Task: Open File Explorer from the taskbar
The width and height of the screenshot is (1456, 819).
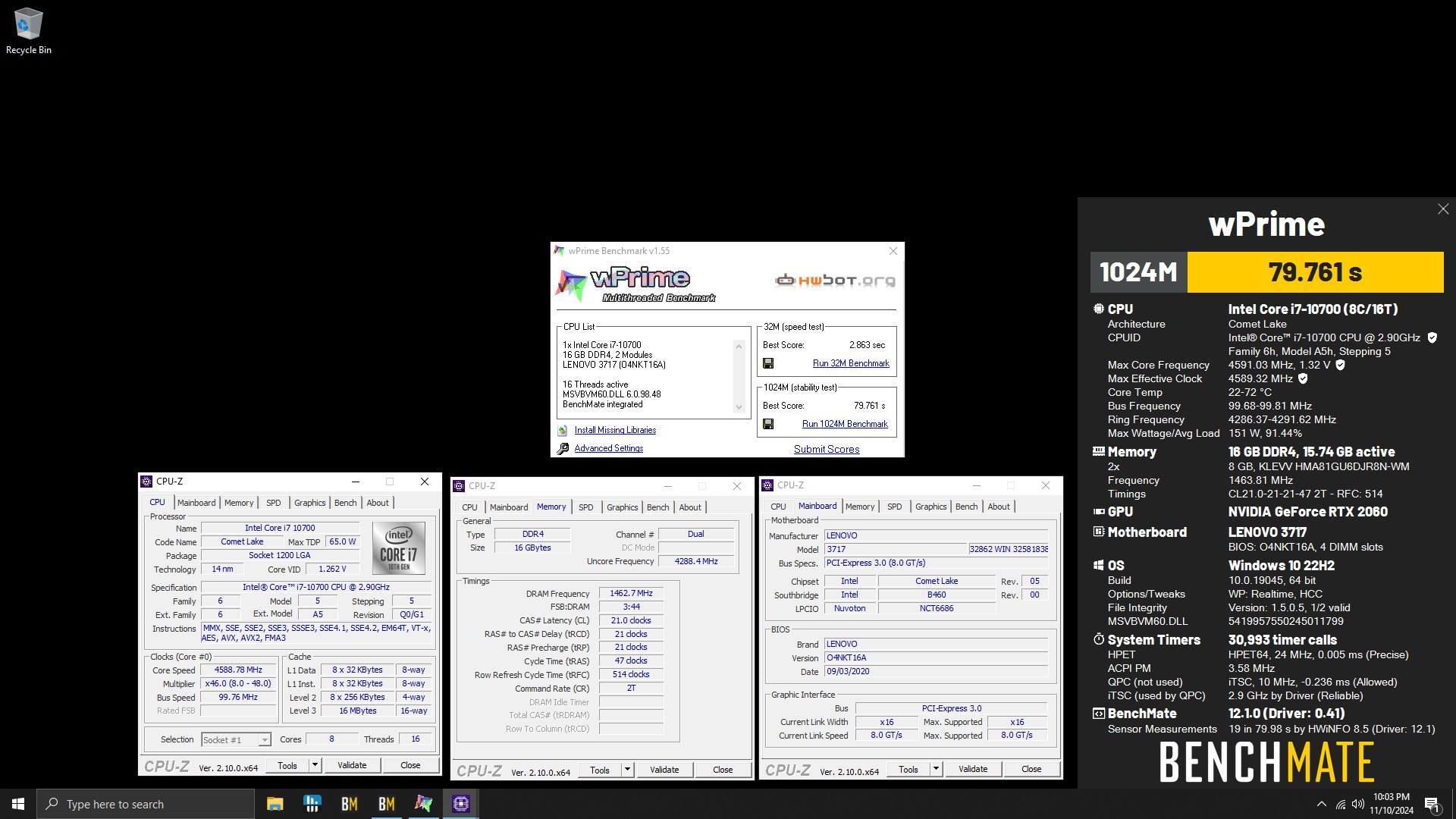Action: (x=275, y=804)
